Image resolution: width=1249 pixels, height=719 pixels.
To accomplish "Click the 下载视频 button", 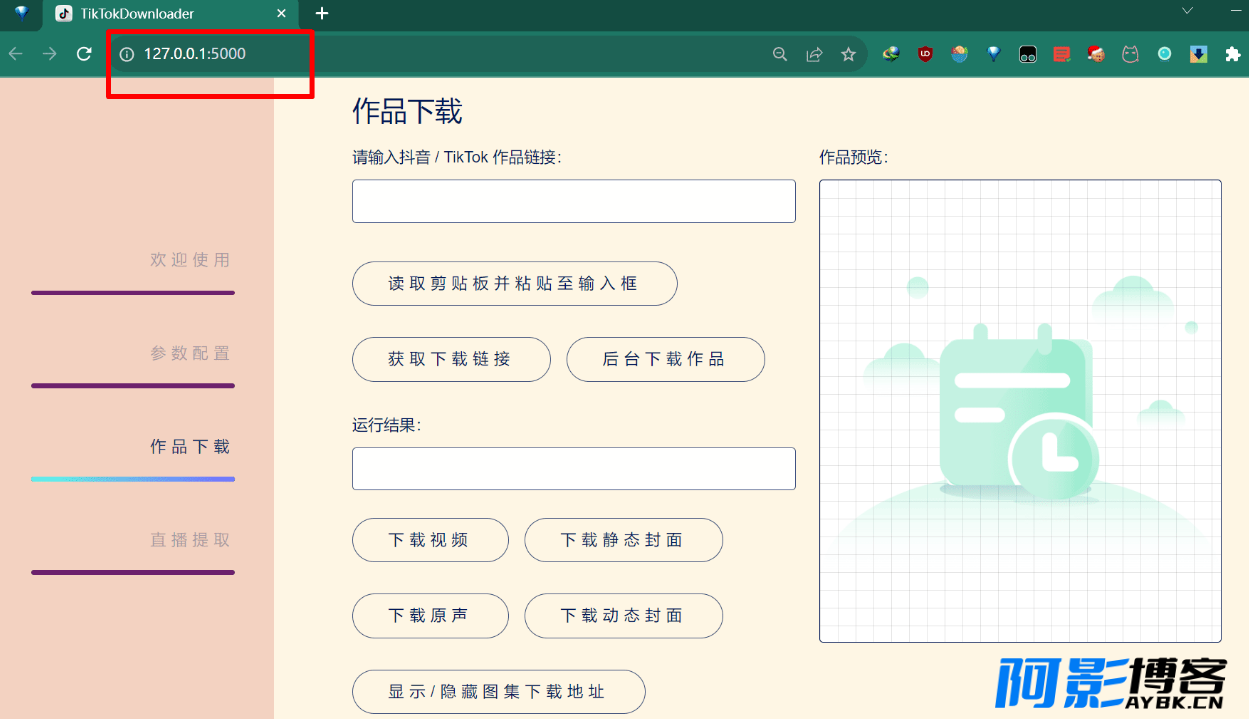I will point(430,540).
